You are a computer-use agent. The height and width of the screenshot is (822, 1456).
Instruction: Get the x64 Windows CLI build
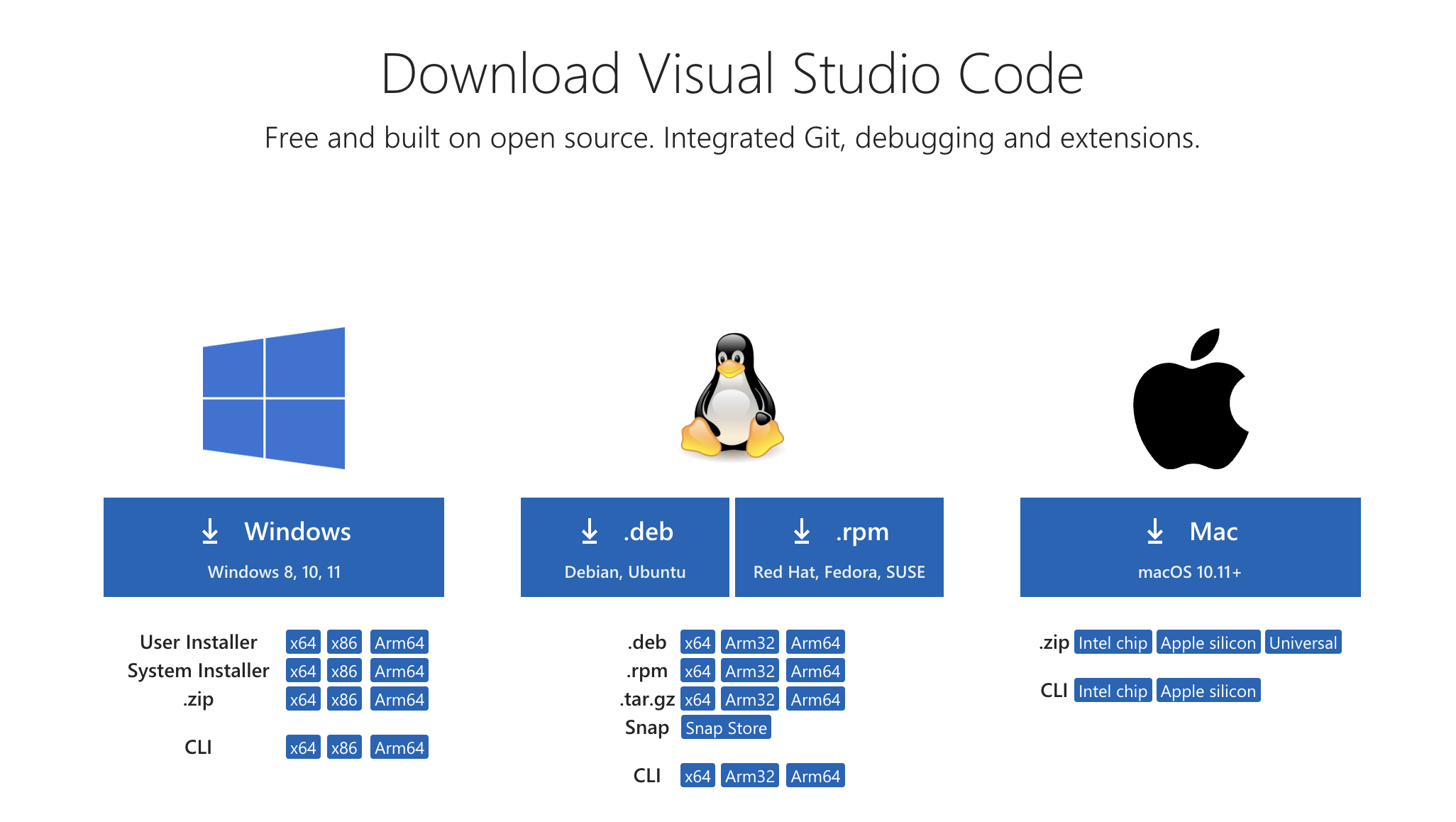(x=303, y=747)
